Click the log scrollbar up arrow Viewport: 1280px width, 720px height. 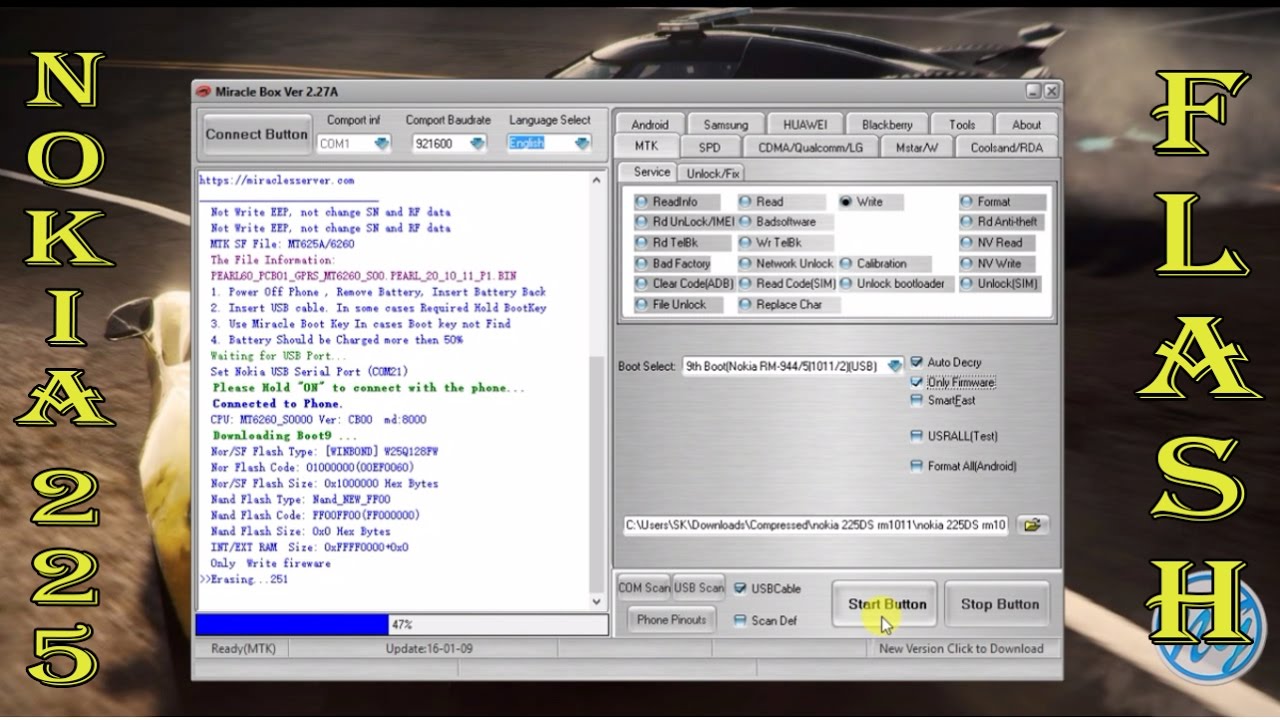coord(598,181)
